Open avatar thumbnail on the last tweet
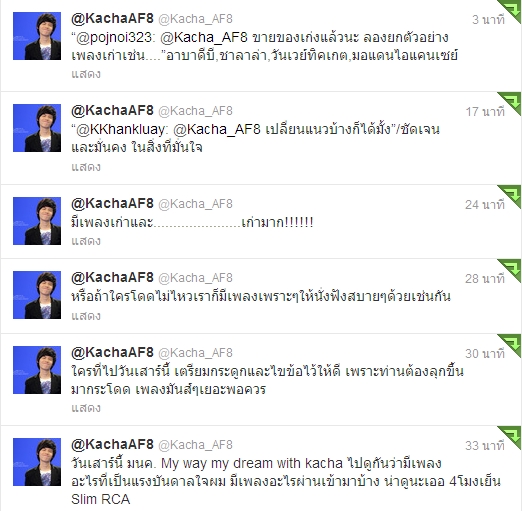The height and width of the screenshot is (511, 522). tap(37, 462)
